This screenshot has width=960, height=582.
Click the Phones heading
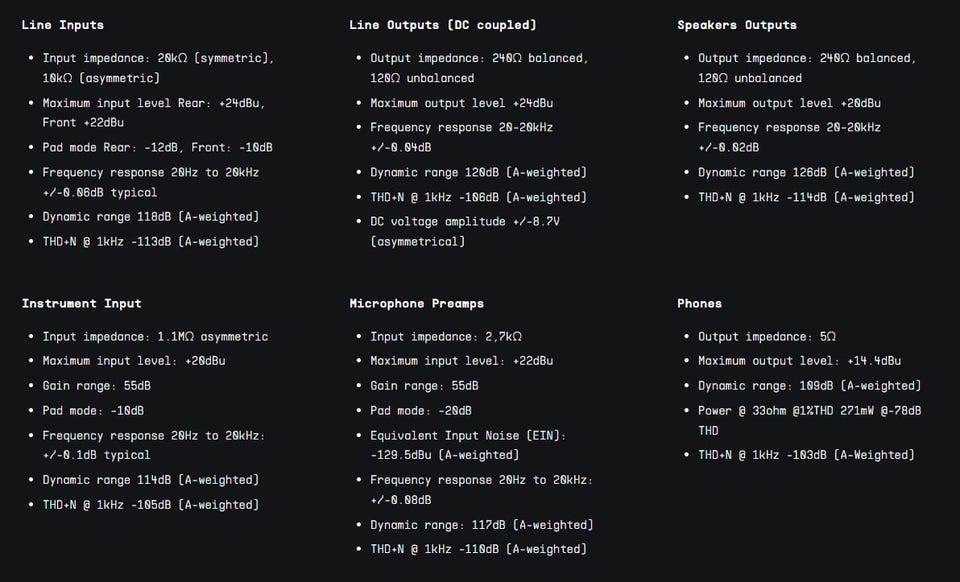point(699,304)
